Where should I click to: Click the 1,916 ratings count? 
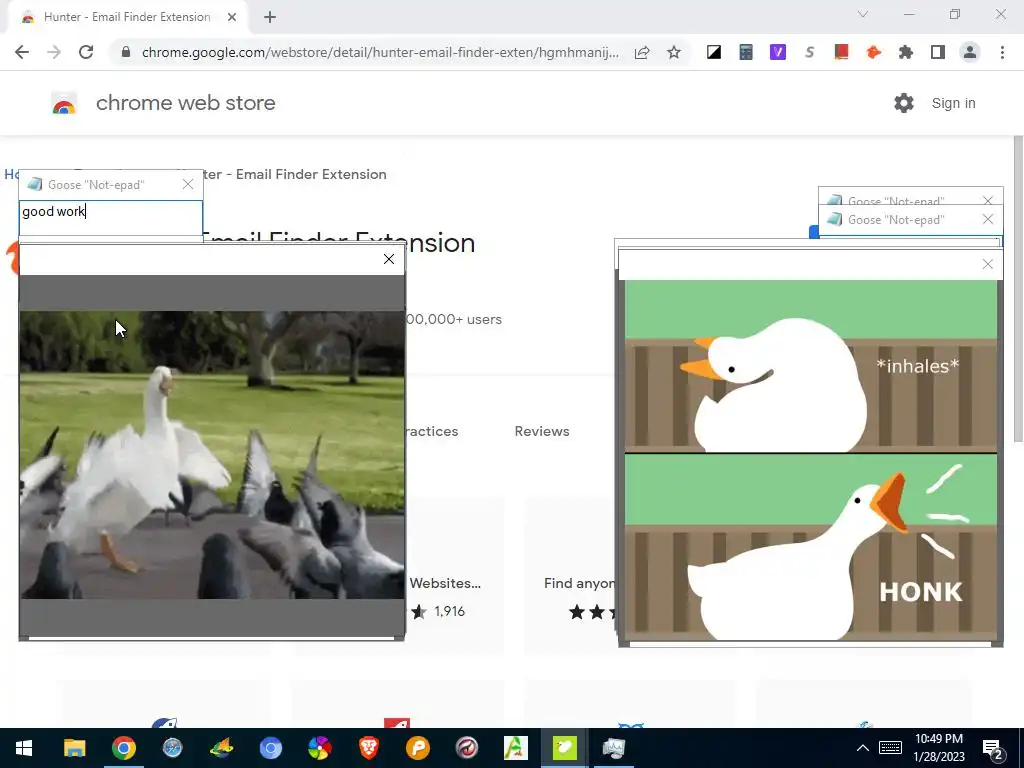tap(449, 611)
